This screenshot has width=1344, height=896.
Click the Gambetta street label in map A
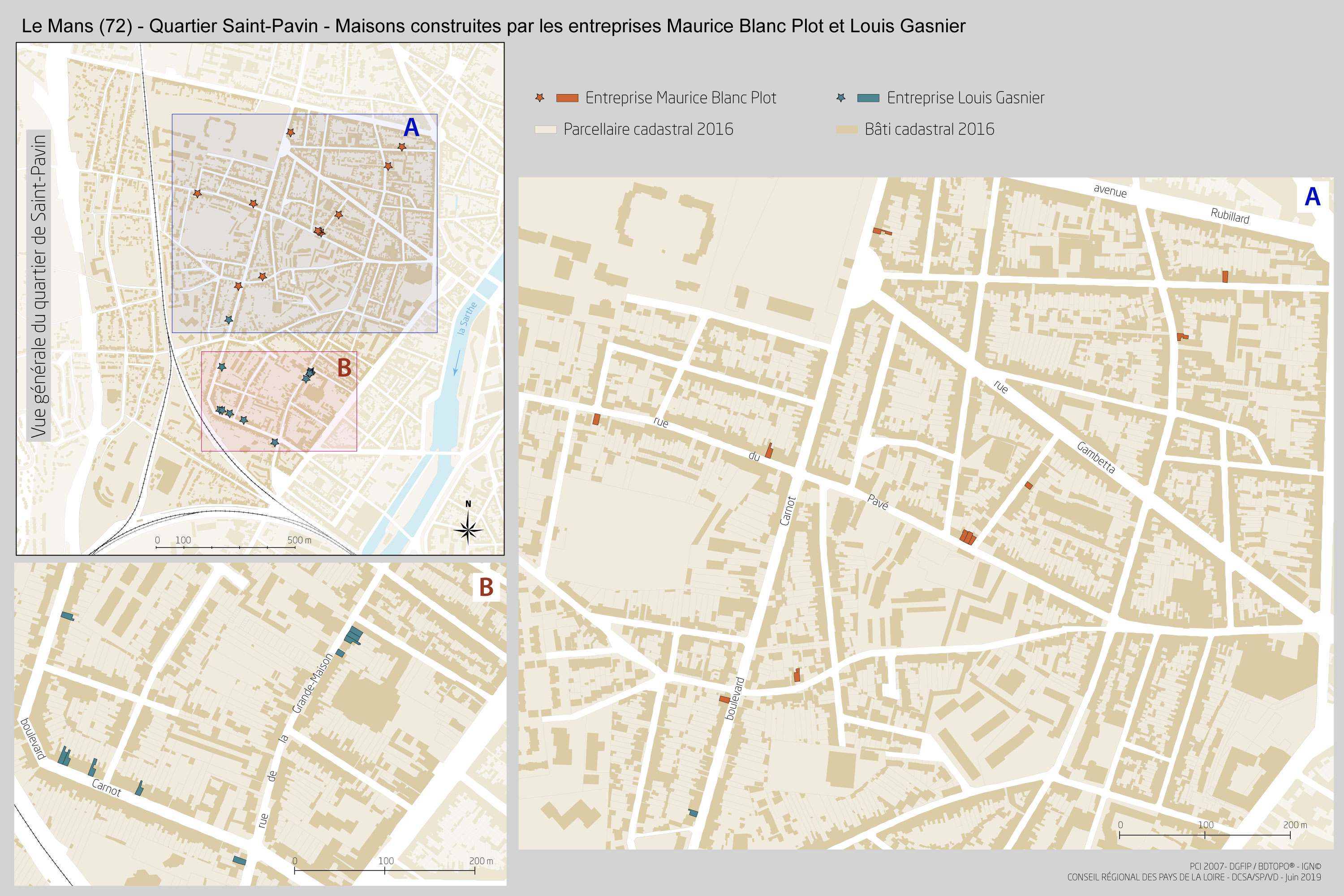tap(1095, 458)
